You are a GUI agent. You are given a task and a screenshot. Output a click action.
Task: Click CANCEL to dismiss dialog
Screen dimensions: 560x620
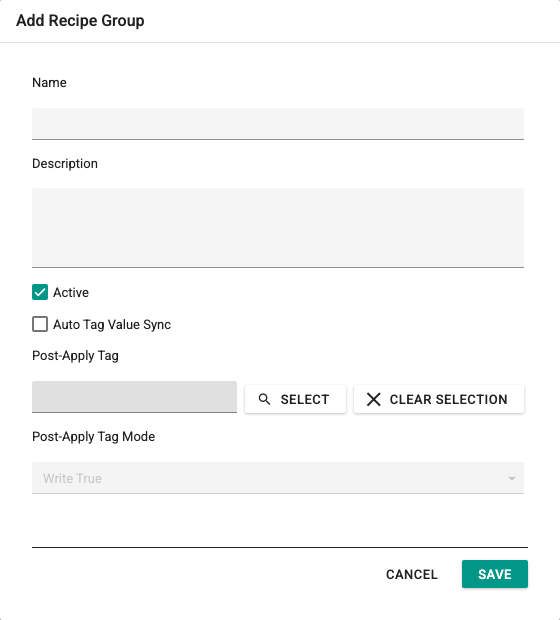pyautogui.click(x=412, y=574)
